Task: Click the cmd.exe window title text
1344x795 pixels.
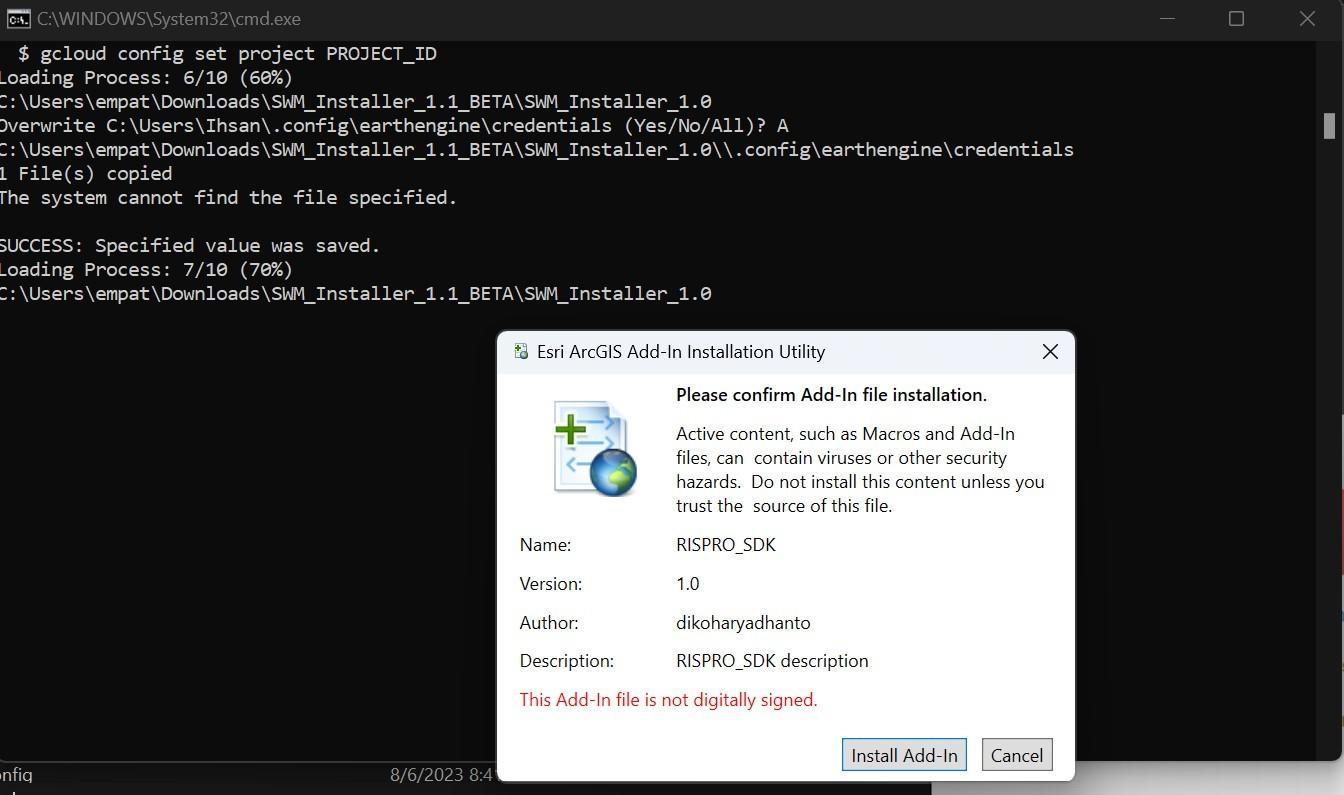Action: [169, 19]
